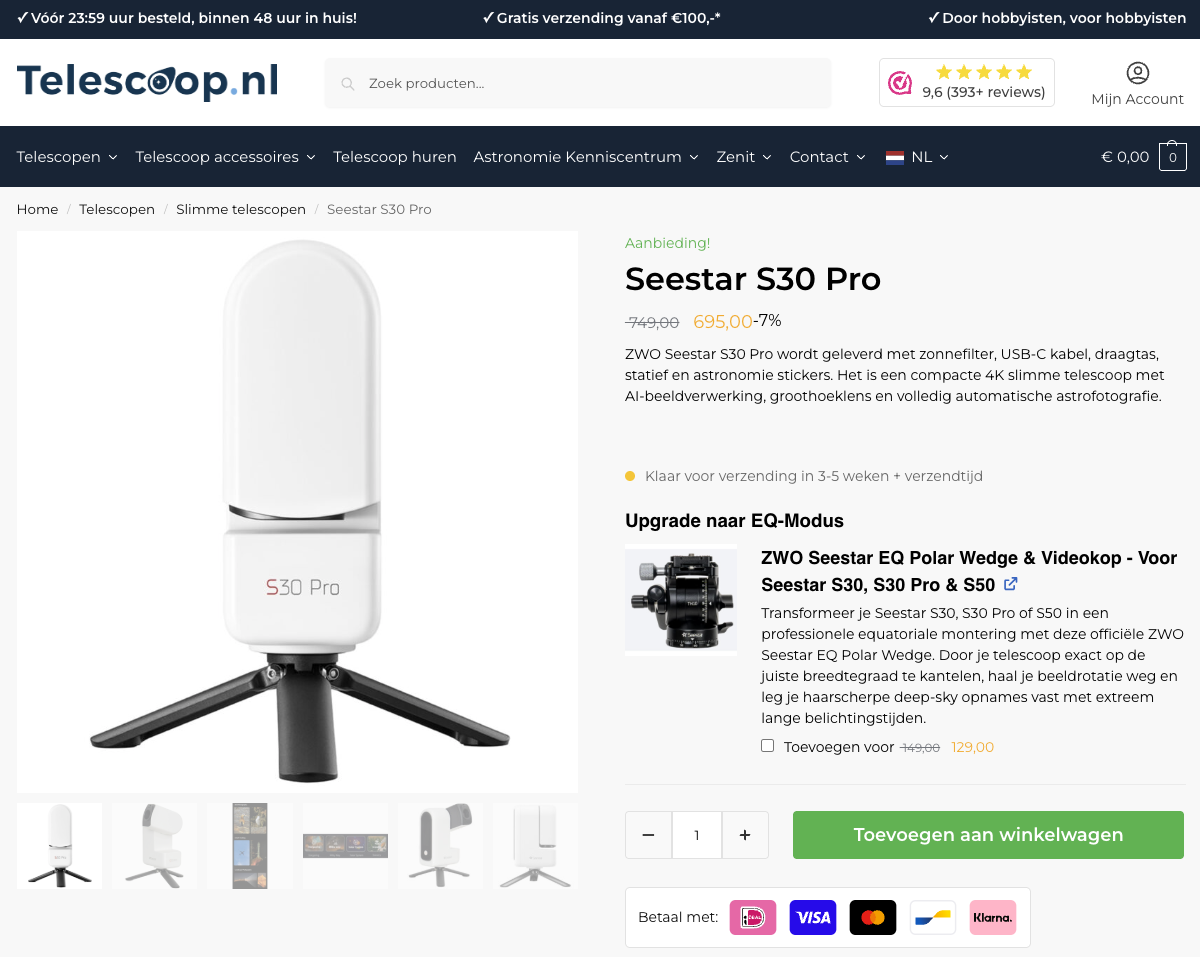
Task: Select the Bancontact payment icon
Action: [933, 917]
